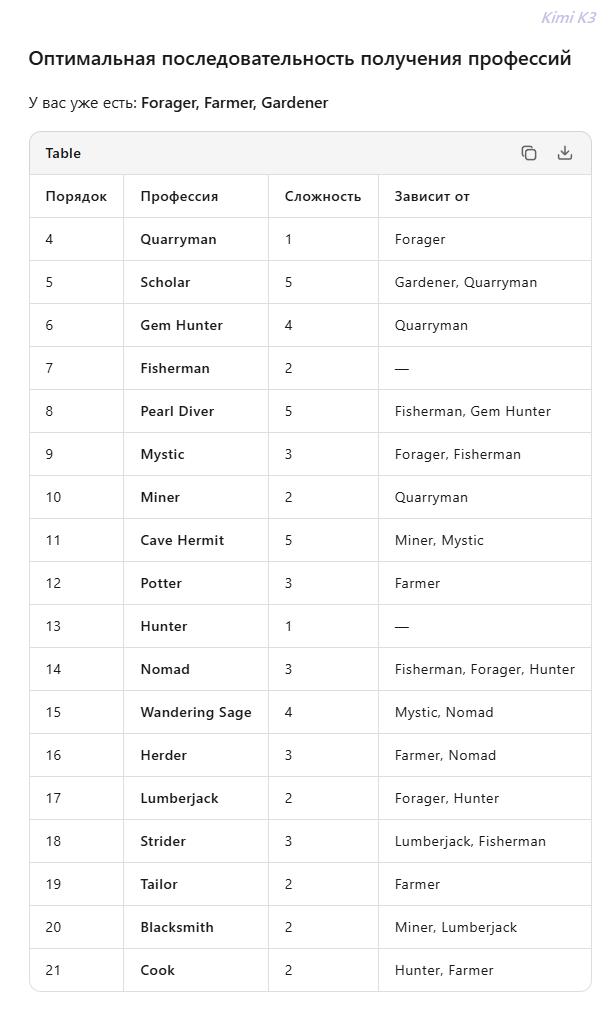Select the heading Оптимальная последовательность получения профессий
The image size is (603, 1009).
300,59
